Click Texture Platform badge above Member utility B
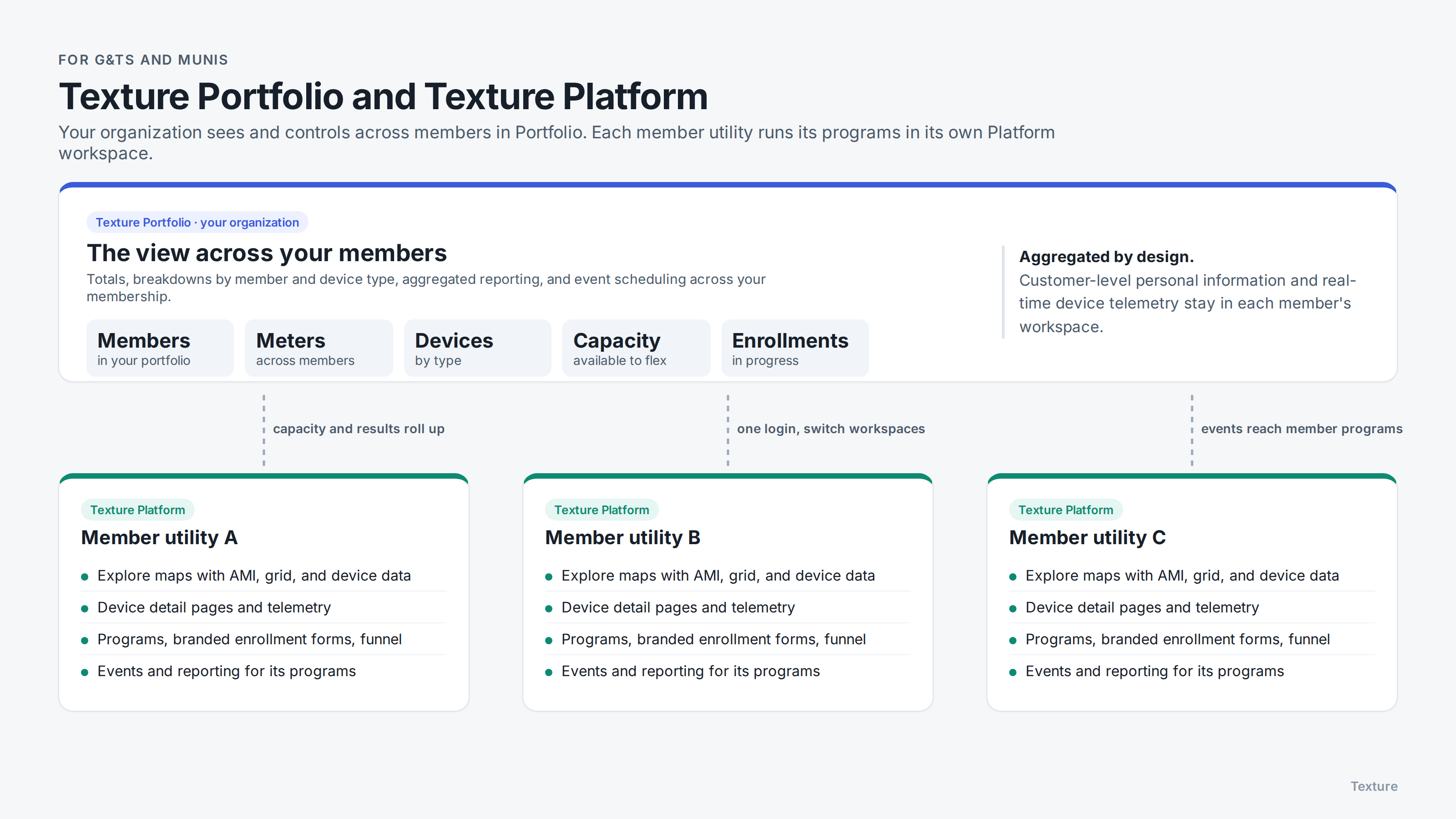 [602, 510]
